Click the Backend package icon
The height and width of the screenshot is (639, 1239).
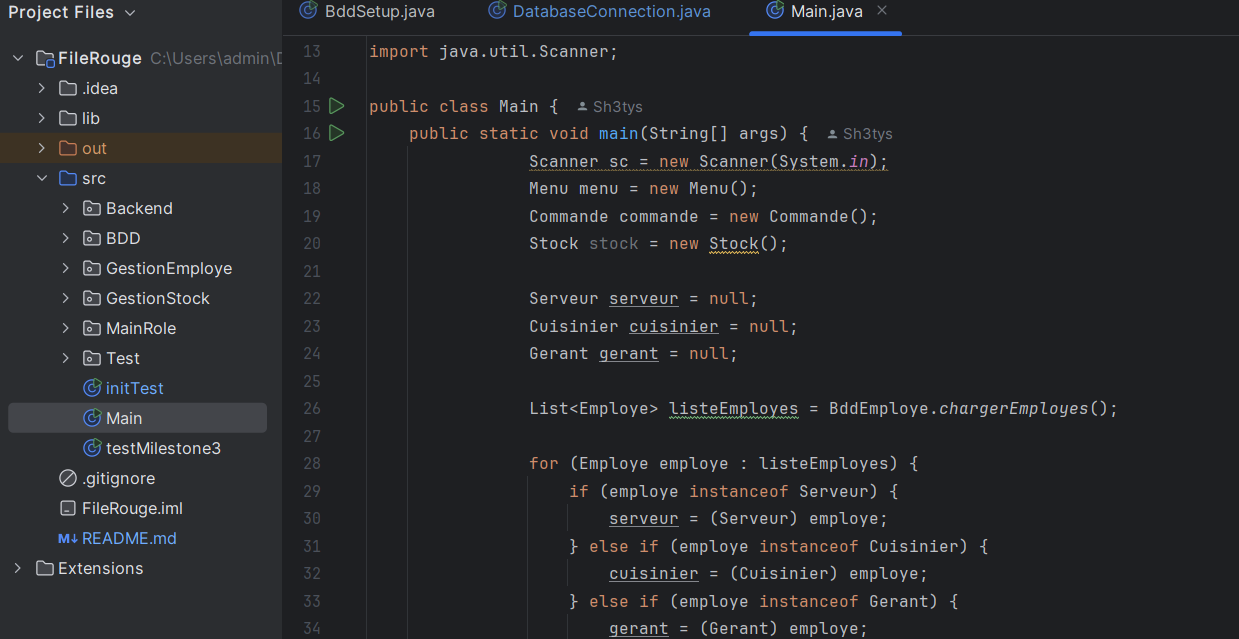point(92,208)
